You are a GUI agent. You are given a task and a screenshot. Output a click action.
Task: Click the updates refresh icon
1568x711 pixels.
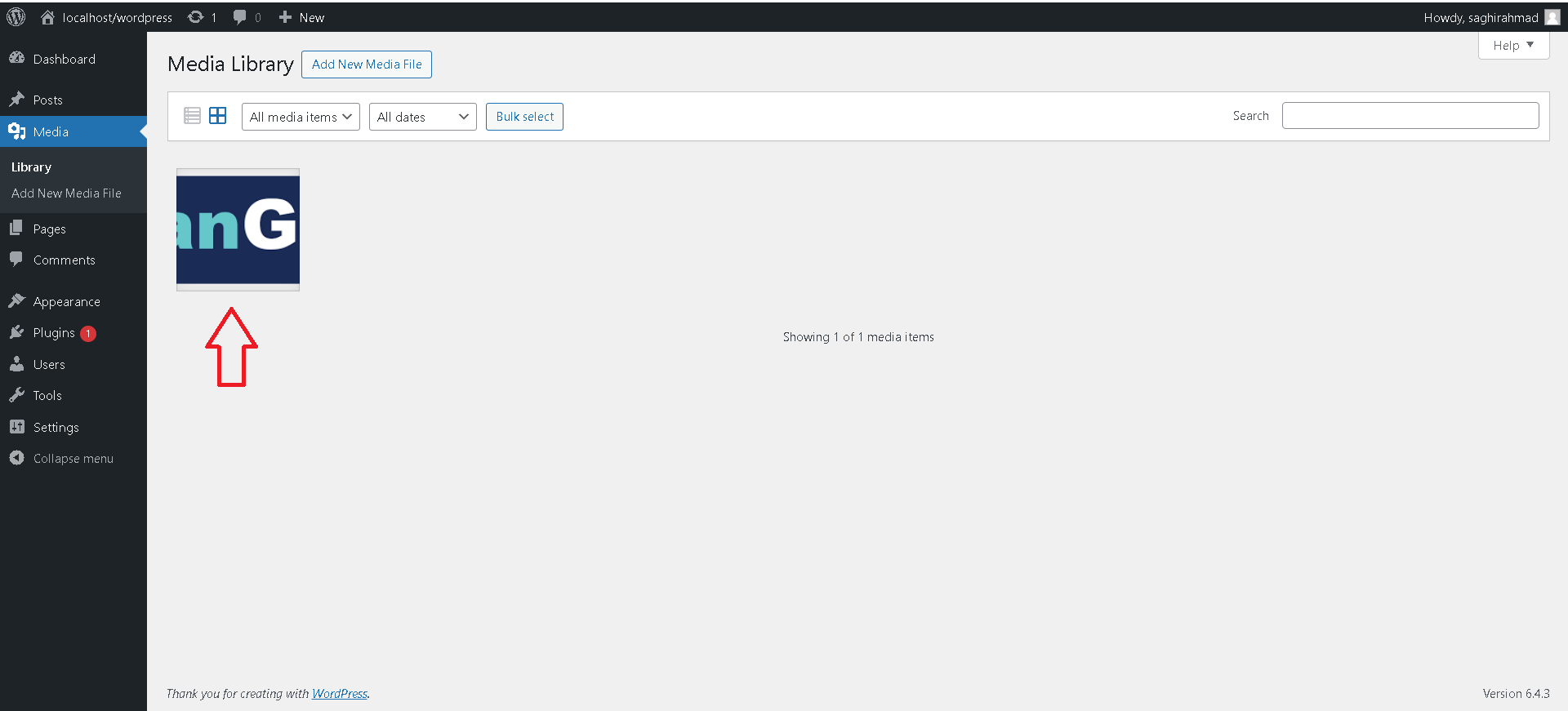(x=196, y=17)
